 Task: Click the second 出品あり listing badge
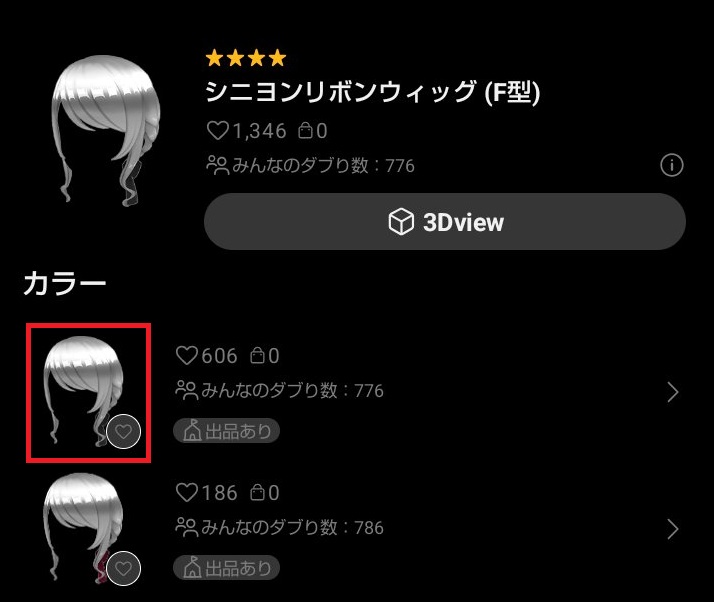tap(226, 568)
